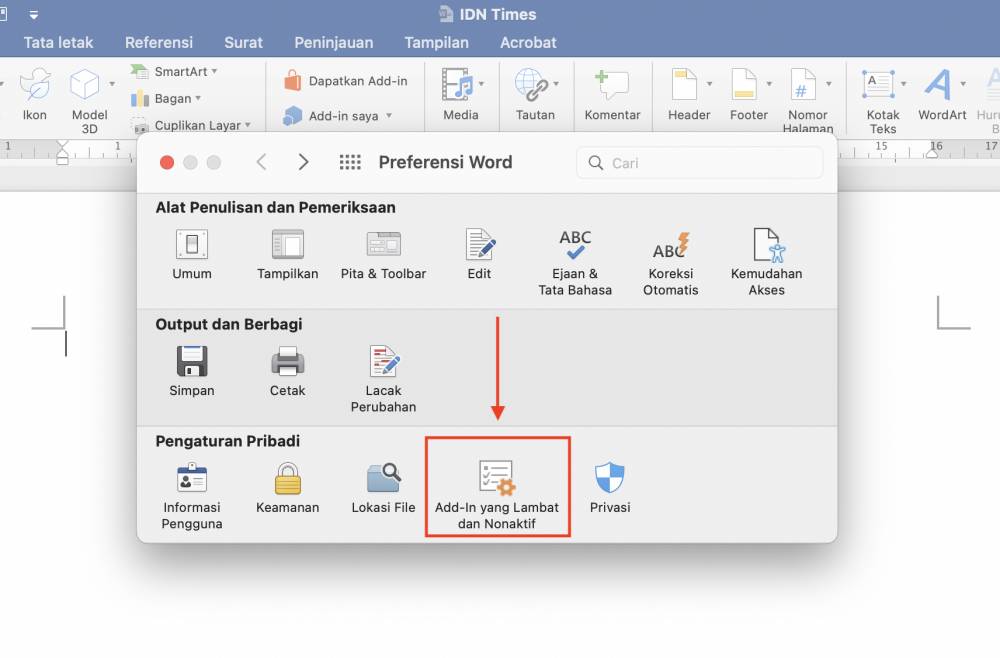Switch to Referensi tab
This screenshot has height=658, width=1000.
159,43
